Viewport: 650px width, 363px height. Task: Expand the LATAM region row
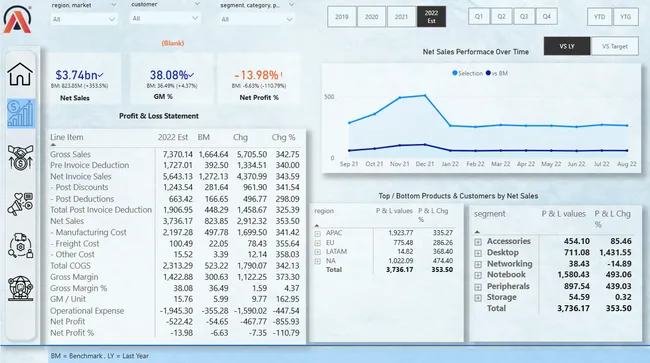point(318,252)
